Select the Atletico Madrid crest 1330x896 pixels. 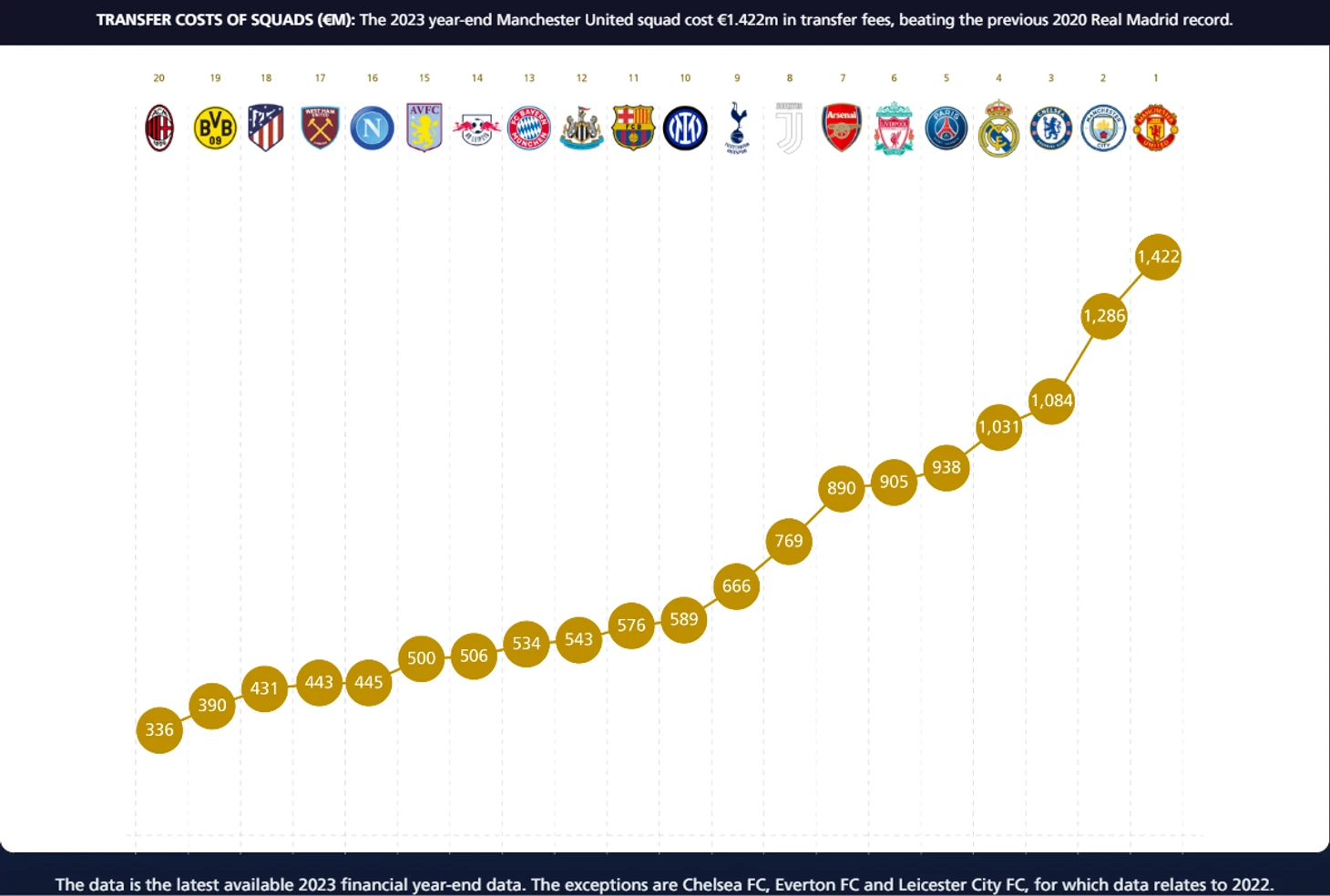tap(266, 127)
